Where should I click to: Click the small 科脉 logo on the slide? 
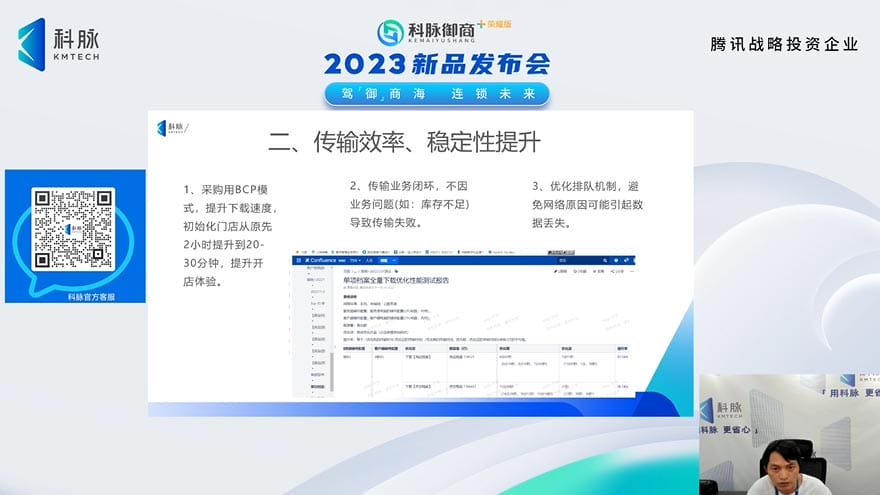[x=172, y=128]
